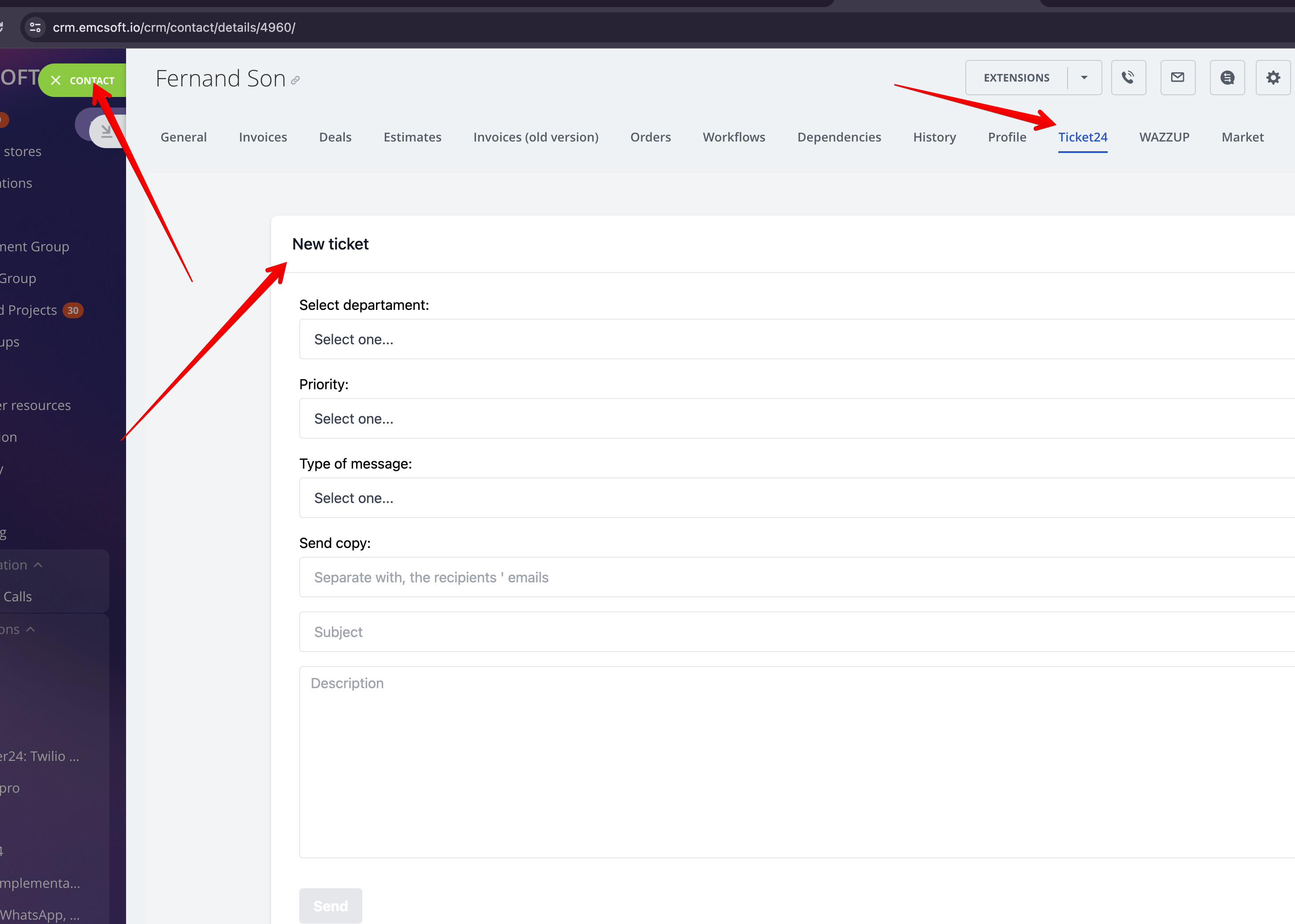Viewport: 1295px width, 924px height.
Task: Click the link icon next to Fernand Son
Action: pyautogui.click(x=295, y=81)
